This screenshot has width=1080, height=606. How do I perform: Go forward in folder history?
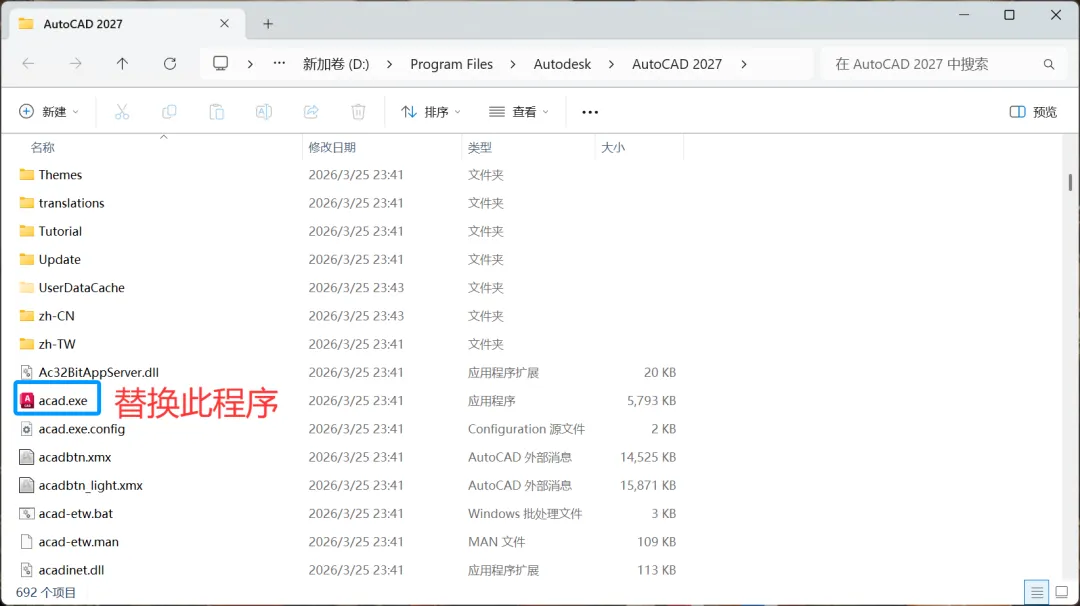click(x=75, y=63)
